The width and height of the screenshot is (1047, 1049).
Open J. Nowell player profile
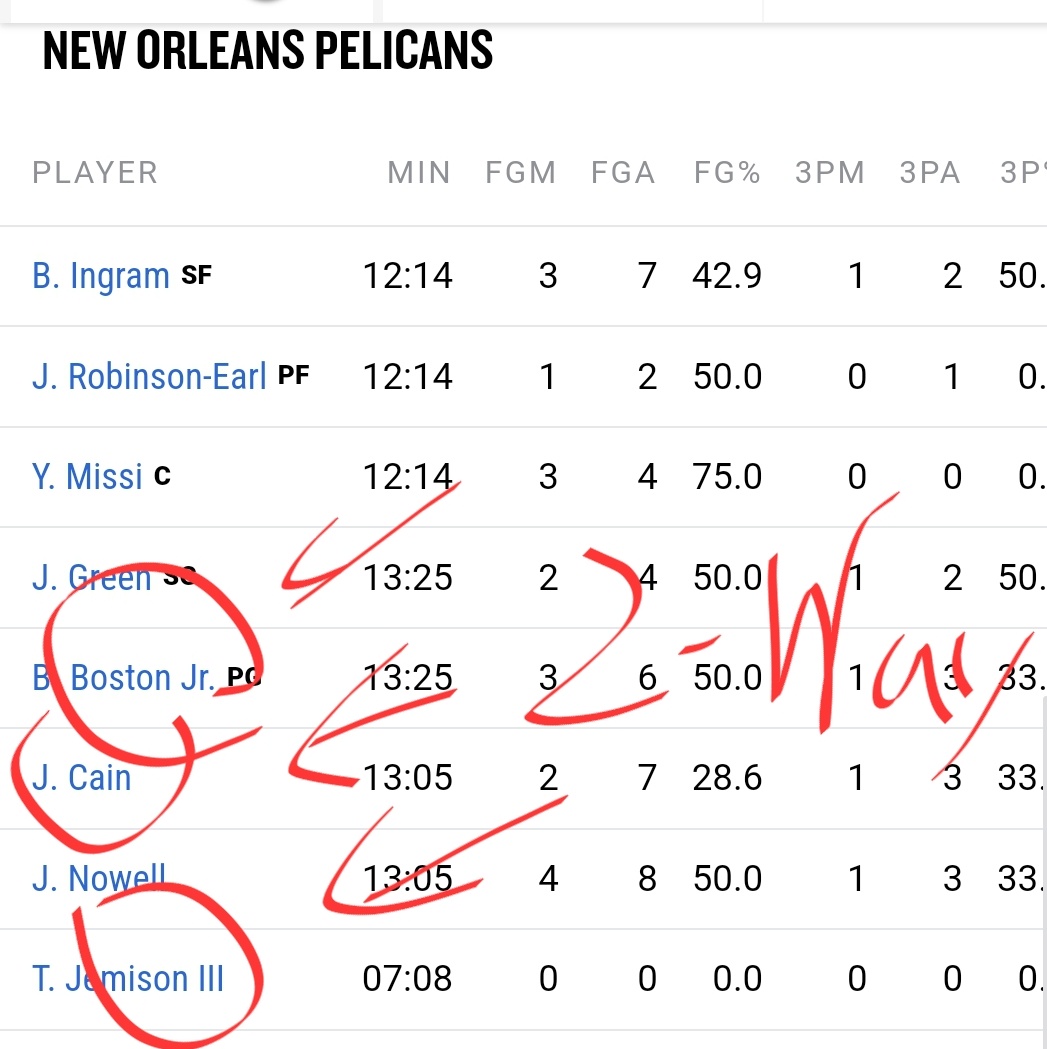coord(98,878)
